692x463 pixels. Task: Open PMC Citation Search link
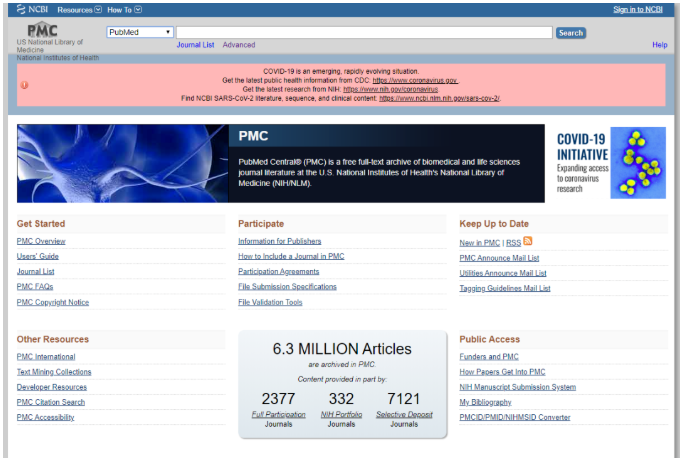click(x=51, y=402)
